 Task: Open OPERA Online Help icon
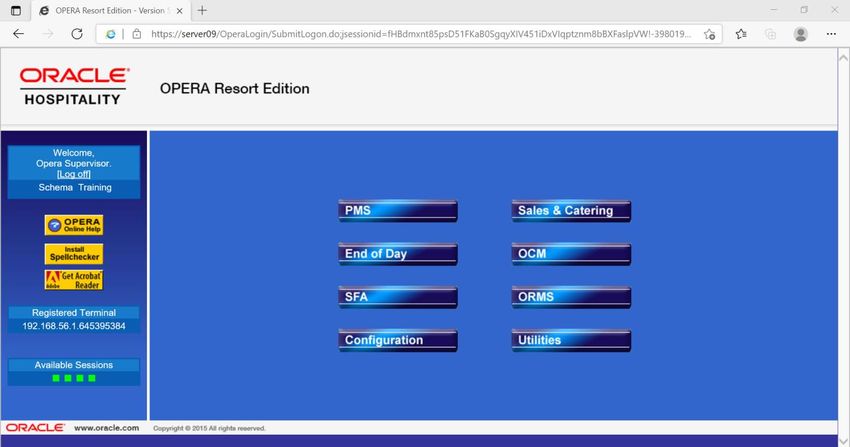tap(74, 225)
